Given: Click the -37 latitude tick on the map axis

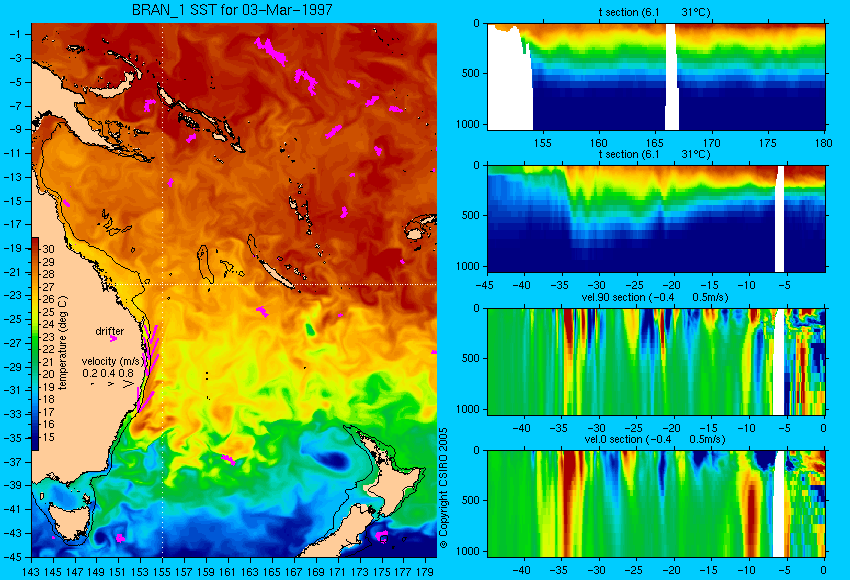Looking at the screenshot, I should (14, 462).
